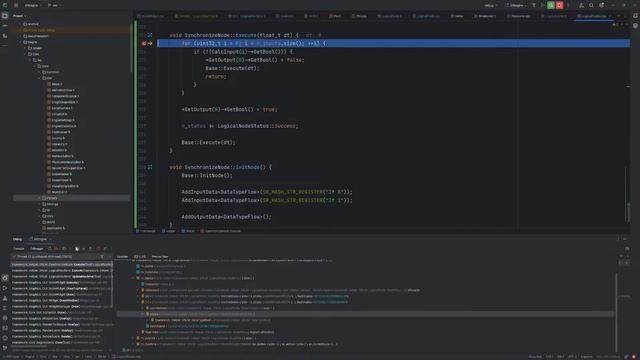Click Step Into in debug toolbar
Viewport: 640px width, 360px height.
(x=84, y=249)
